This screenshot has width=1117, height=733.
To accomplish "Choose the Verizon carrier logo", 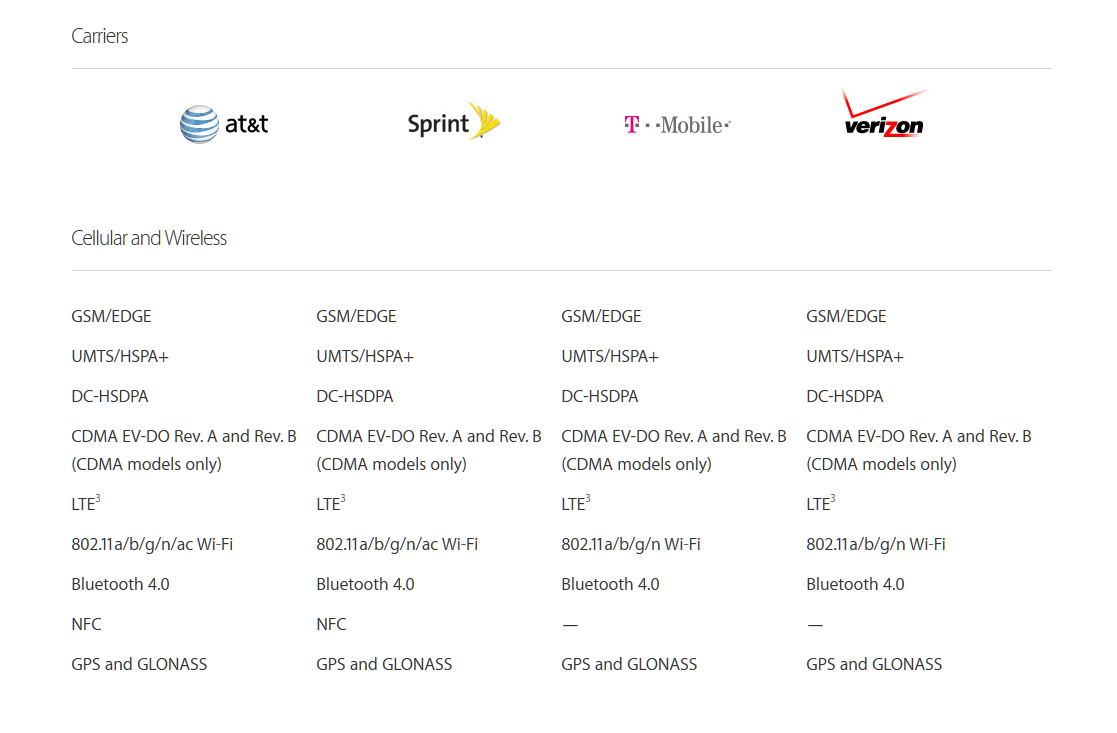I will click(x=884, y=113).
